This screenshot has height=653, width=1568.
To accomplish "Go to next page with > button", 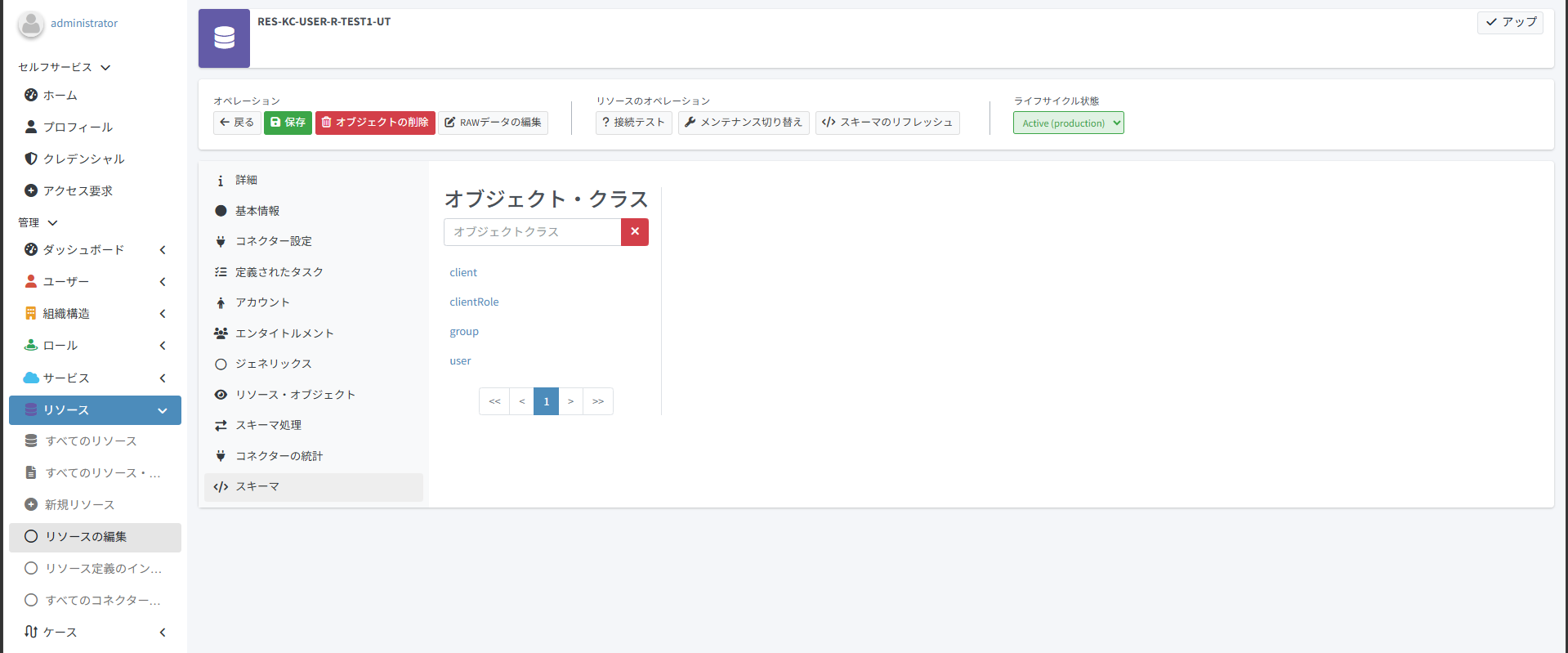I will (570, 401).
